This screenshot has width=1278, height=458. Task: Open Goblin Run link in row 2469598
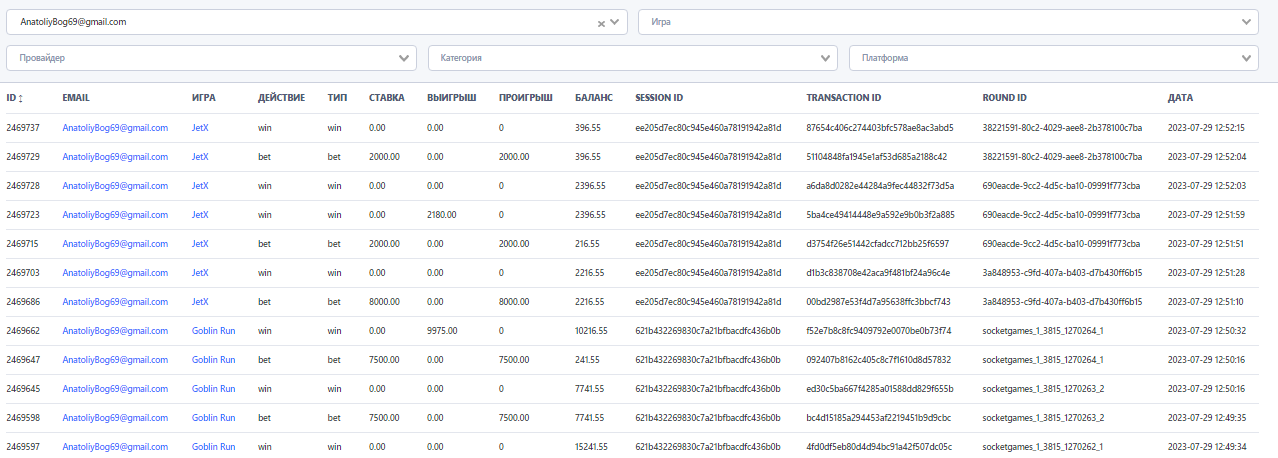click(214, 418)
